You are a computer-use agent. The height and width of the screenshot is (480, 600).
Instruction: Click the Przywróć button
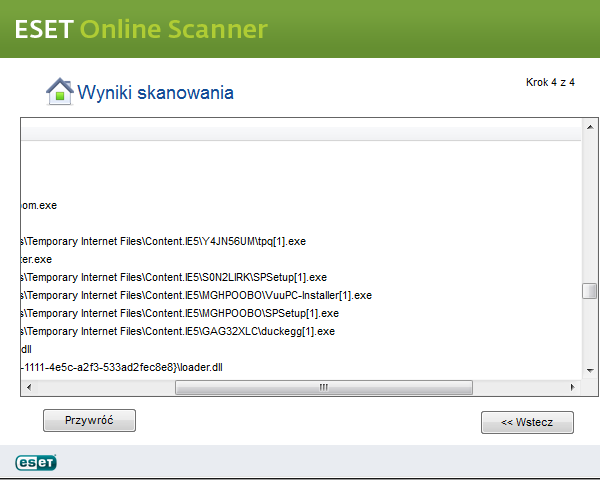tap(89, 420)
